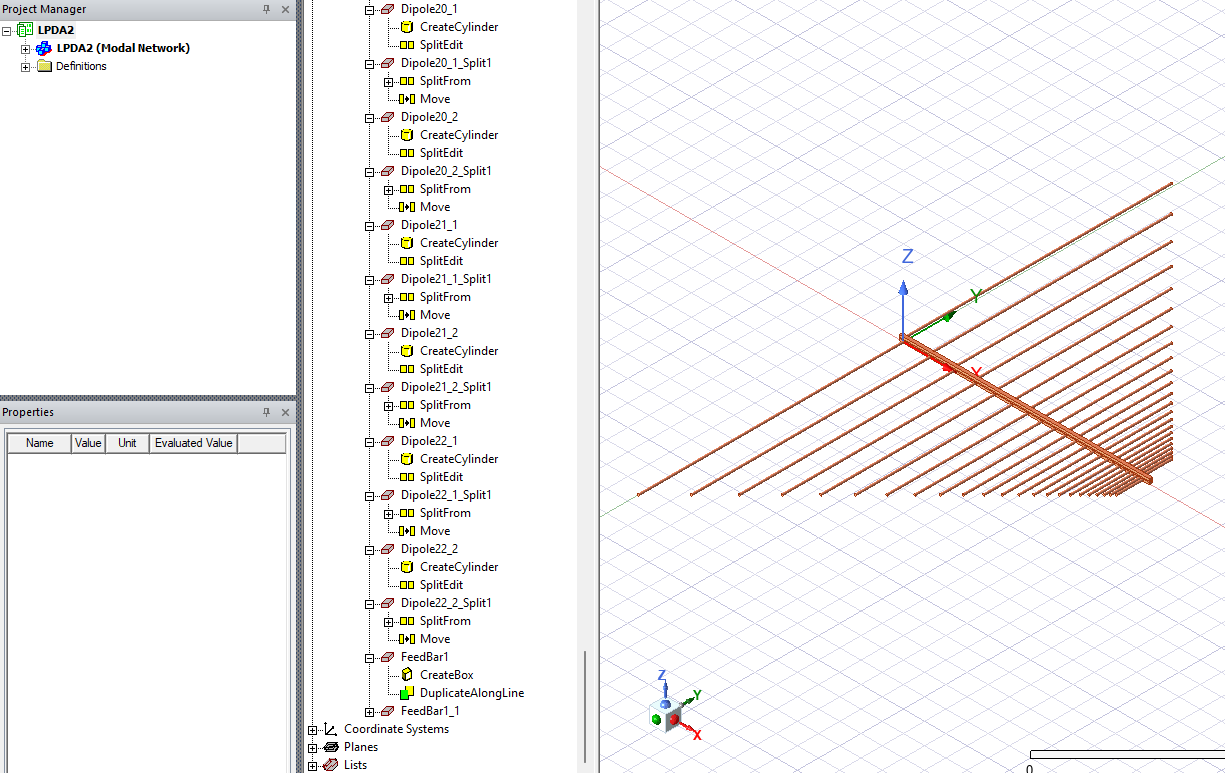
Task: Collapse the Dipole21_1_Split1 node
Action: (x=369, y=279)
